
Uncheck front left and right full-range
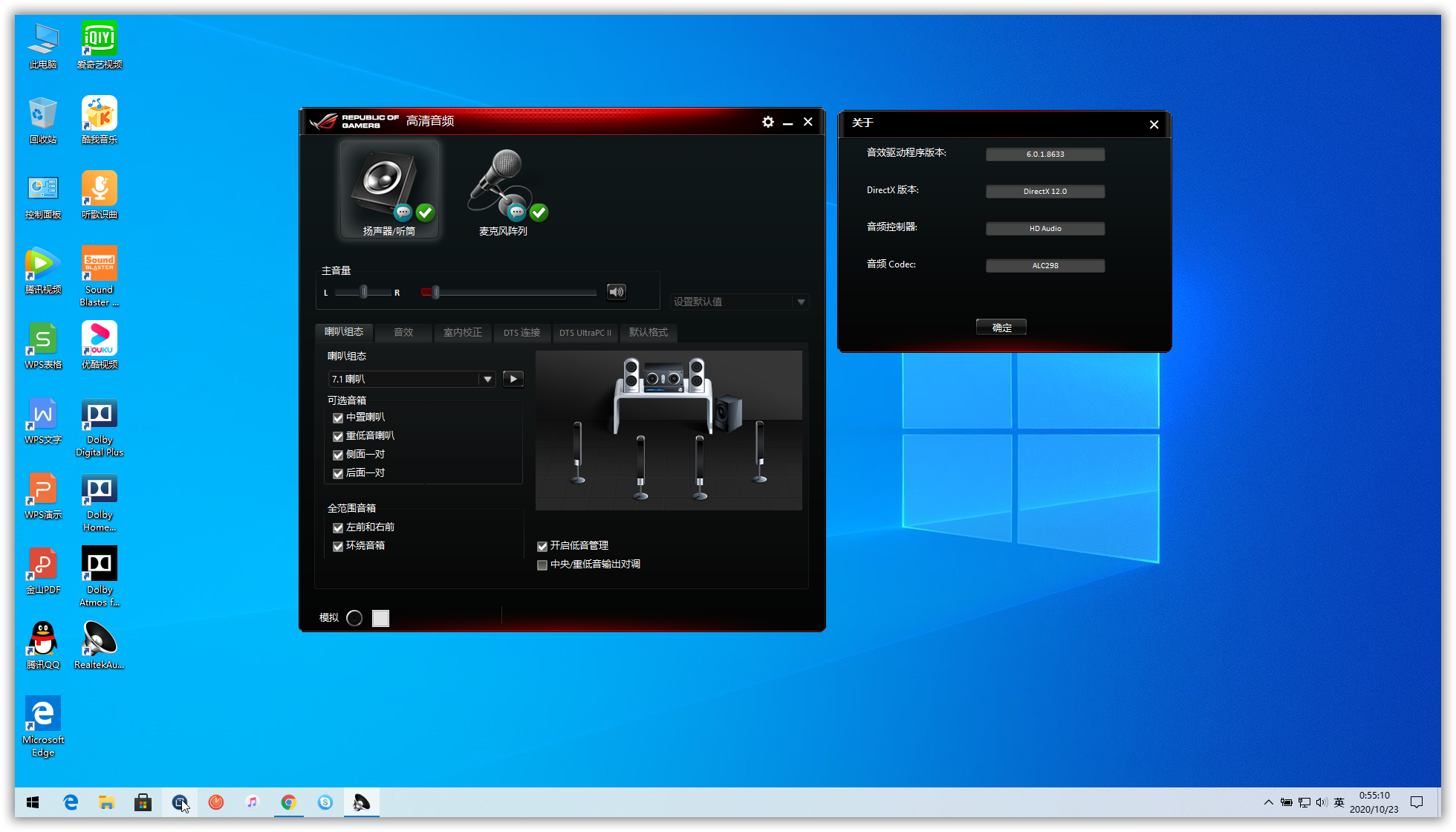pyautogui.click(x=338, y=527)
